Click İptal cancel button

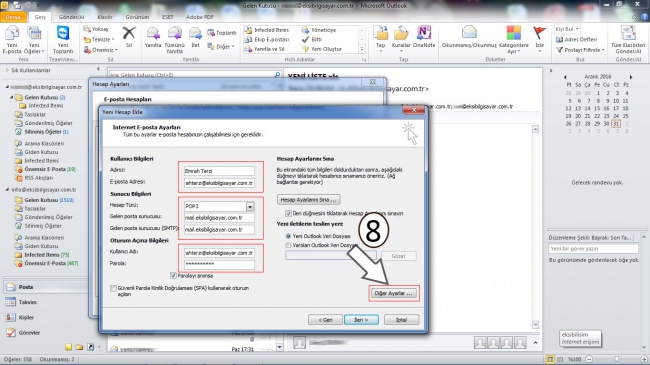(x=401, y=320)
